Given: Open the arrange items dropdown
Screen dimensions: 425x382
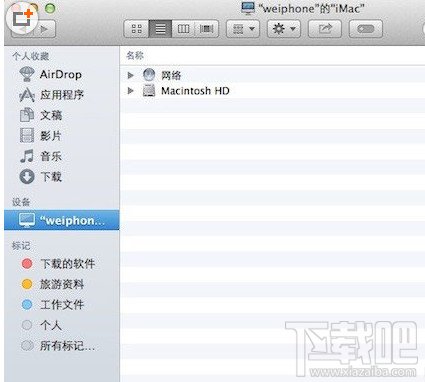Looking at the screenshot, I should tap(243, 29).
